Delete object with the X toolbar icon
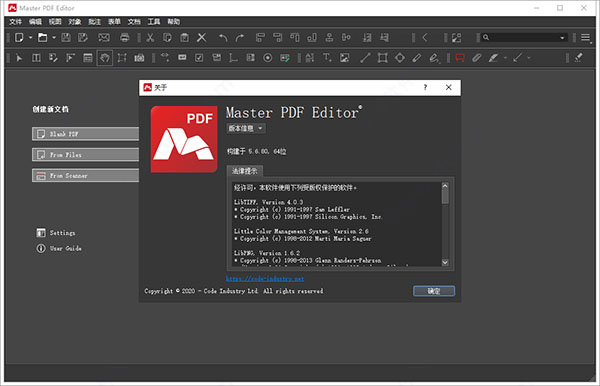Image resolution: width=600 pixels, height=386 pixels. coord(201,37)
